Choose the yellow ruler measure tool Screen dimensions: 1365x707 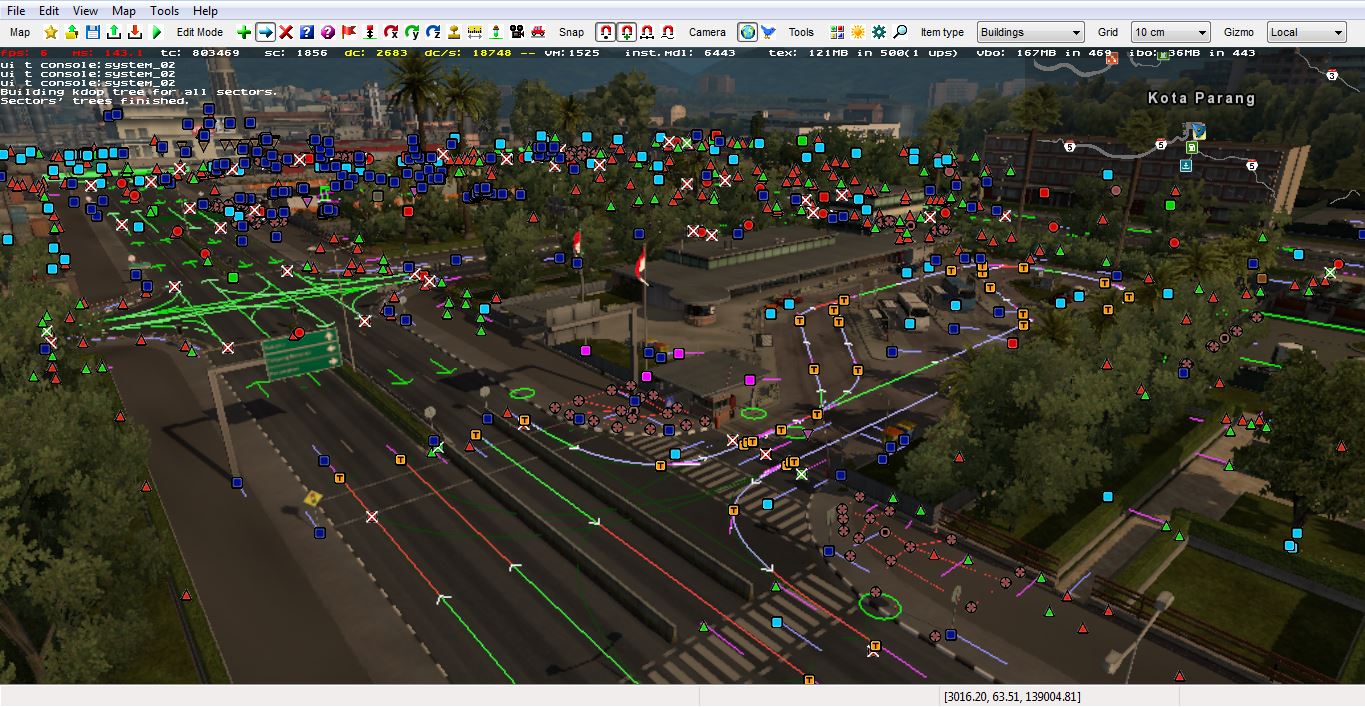(x=475, y=32)
